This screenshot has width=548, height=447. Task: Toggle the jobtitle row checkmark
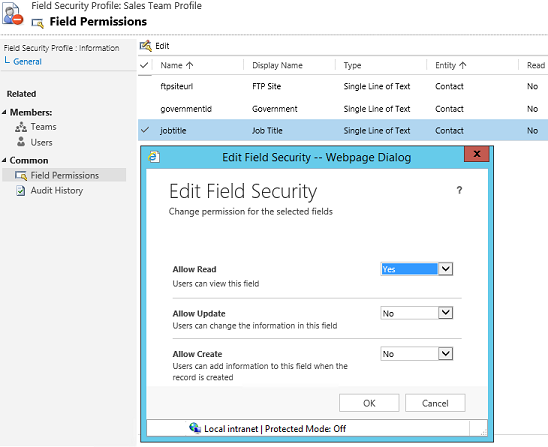(x=145, y=130)
